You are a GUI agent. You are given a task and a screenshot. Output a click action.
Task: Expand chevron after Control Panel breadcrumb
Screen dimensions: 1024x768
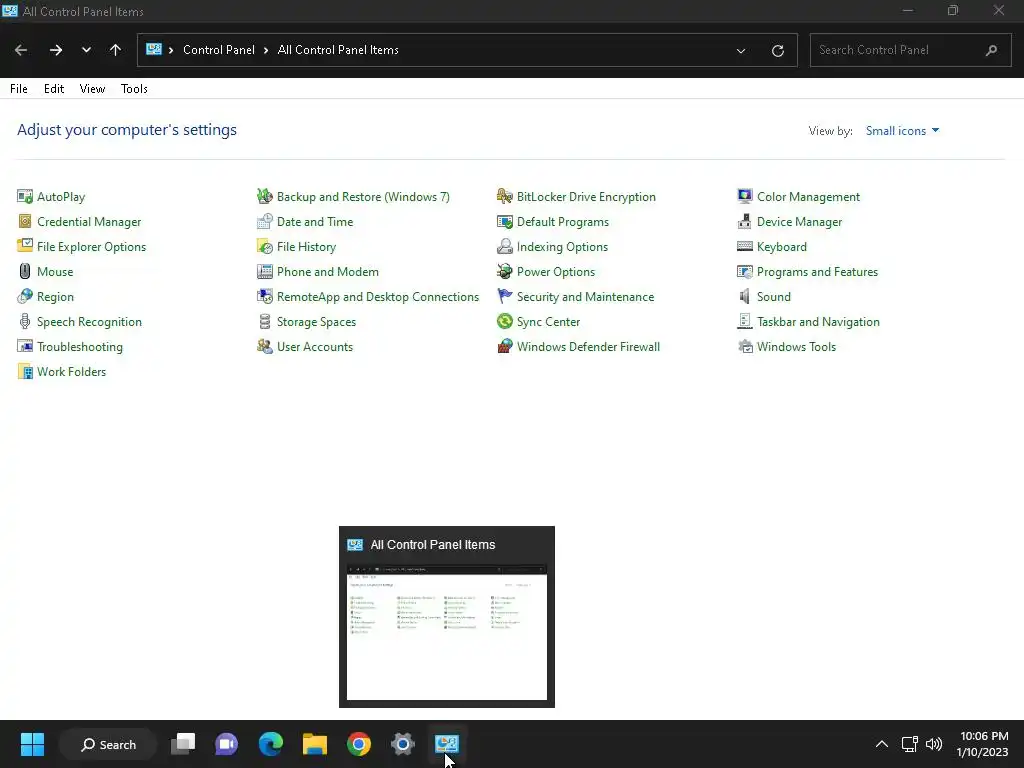pyautogui.click(x=266, y=50)
